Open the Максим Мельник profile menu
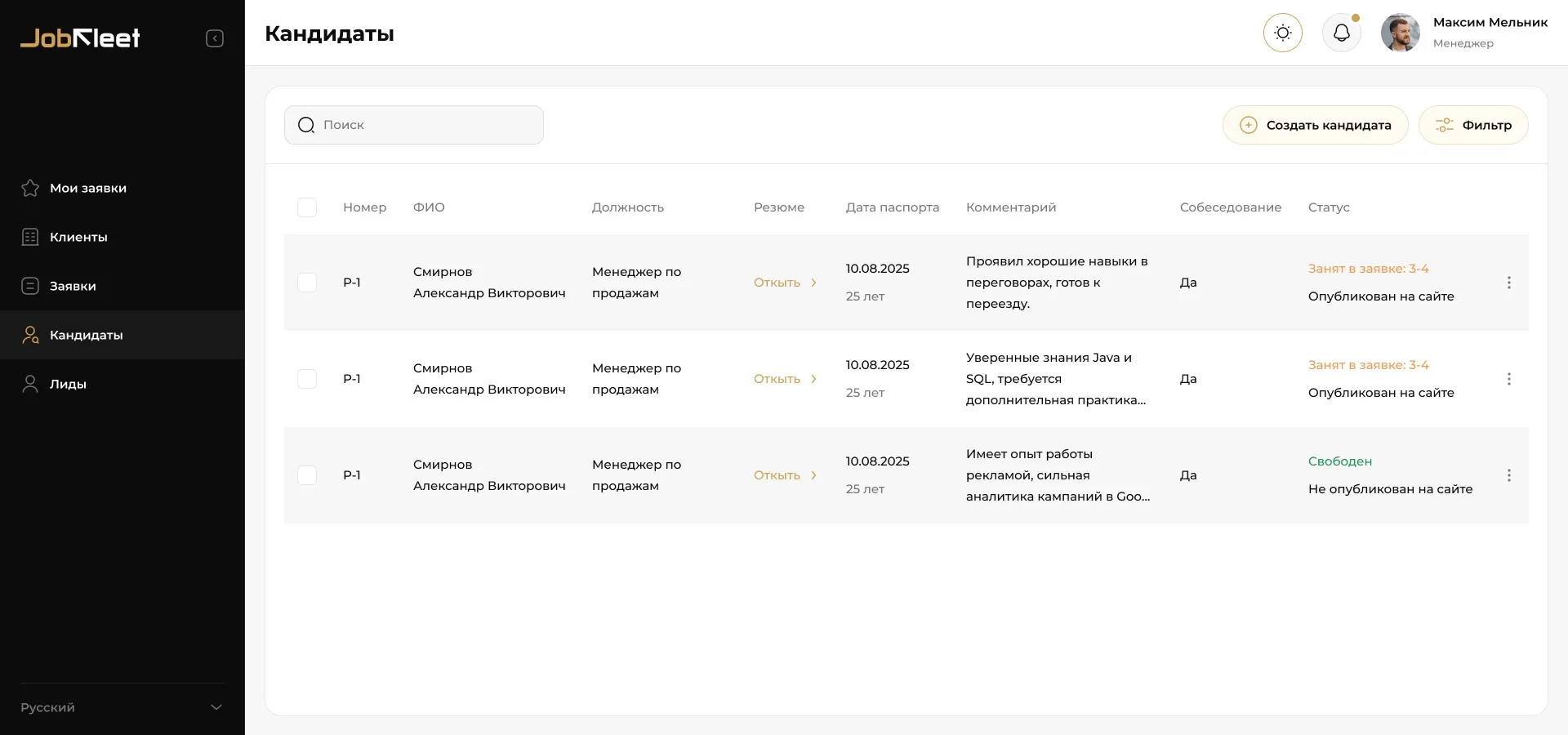The height and width of the screenshot is (735, 1568). [1464, 33]
